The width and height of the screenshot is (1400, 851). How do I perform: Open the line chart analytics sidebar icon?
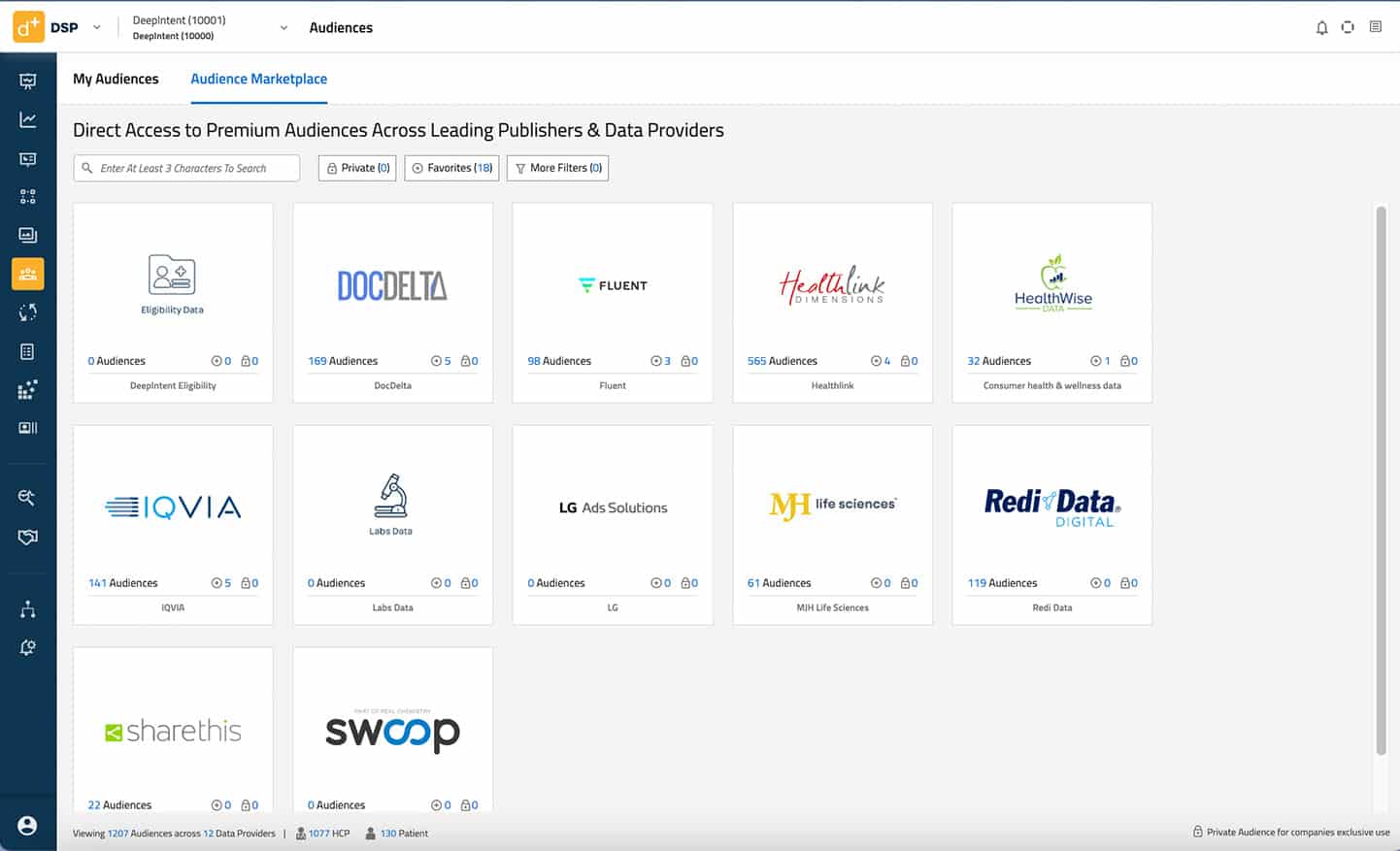click(x=27, y=119)
